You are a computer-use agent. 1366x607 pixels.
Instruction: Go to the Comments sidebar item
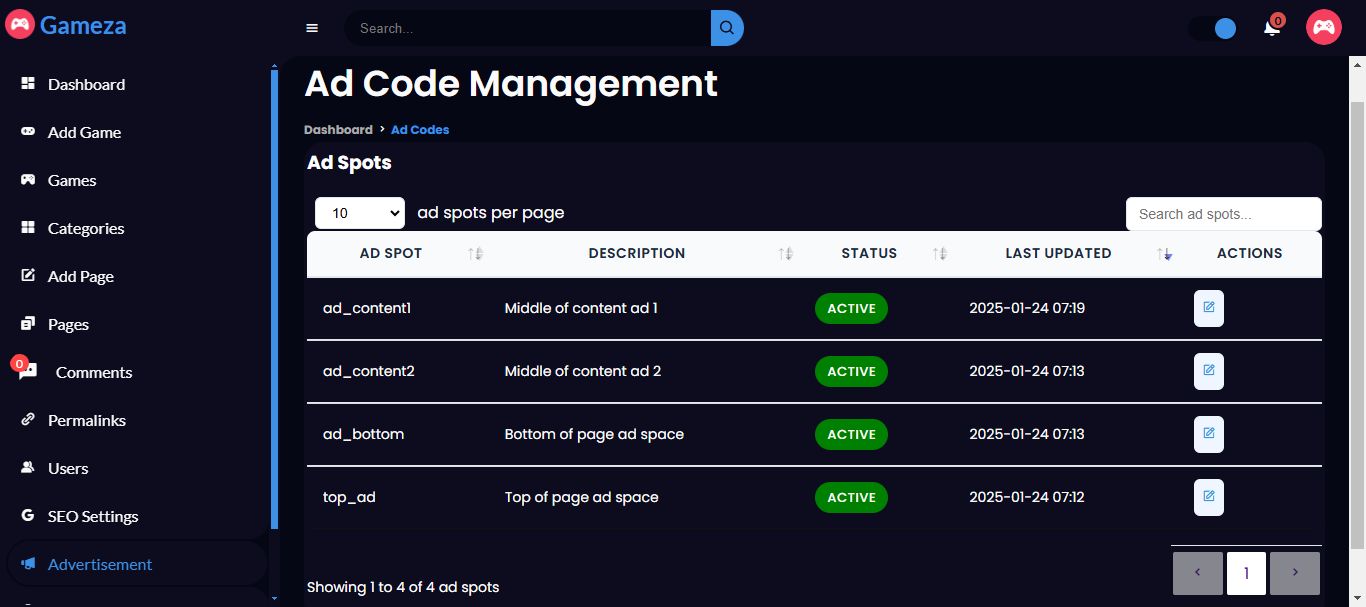point(94,373)
